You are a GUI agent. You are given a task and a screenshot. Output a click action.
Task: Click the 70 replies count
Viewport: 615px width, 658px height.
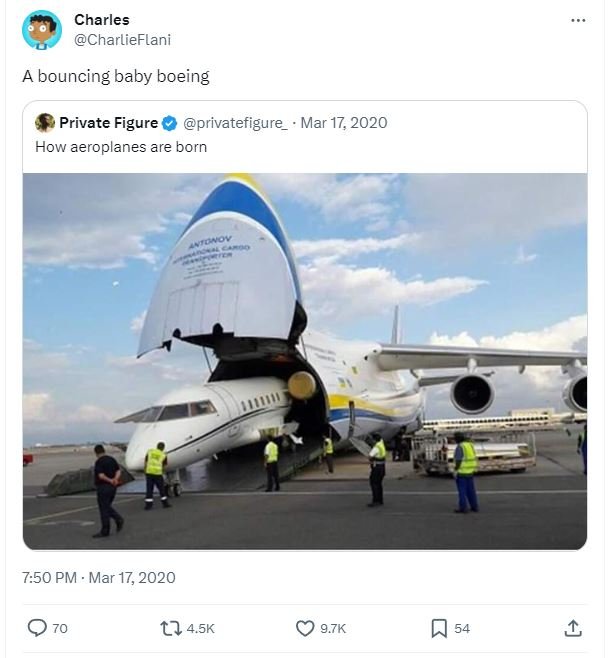pyautogui.click(x=60, y=628)
